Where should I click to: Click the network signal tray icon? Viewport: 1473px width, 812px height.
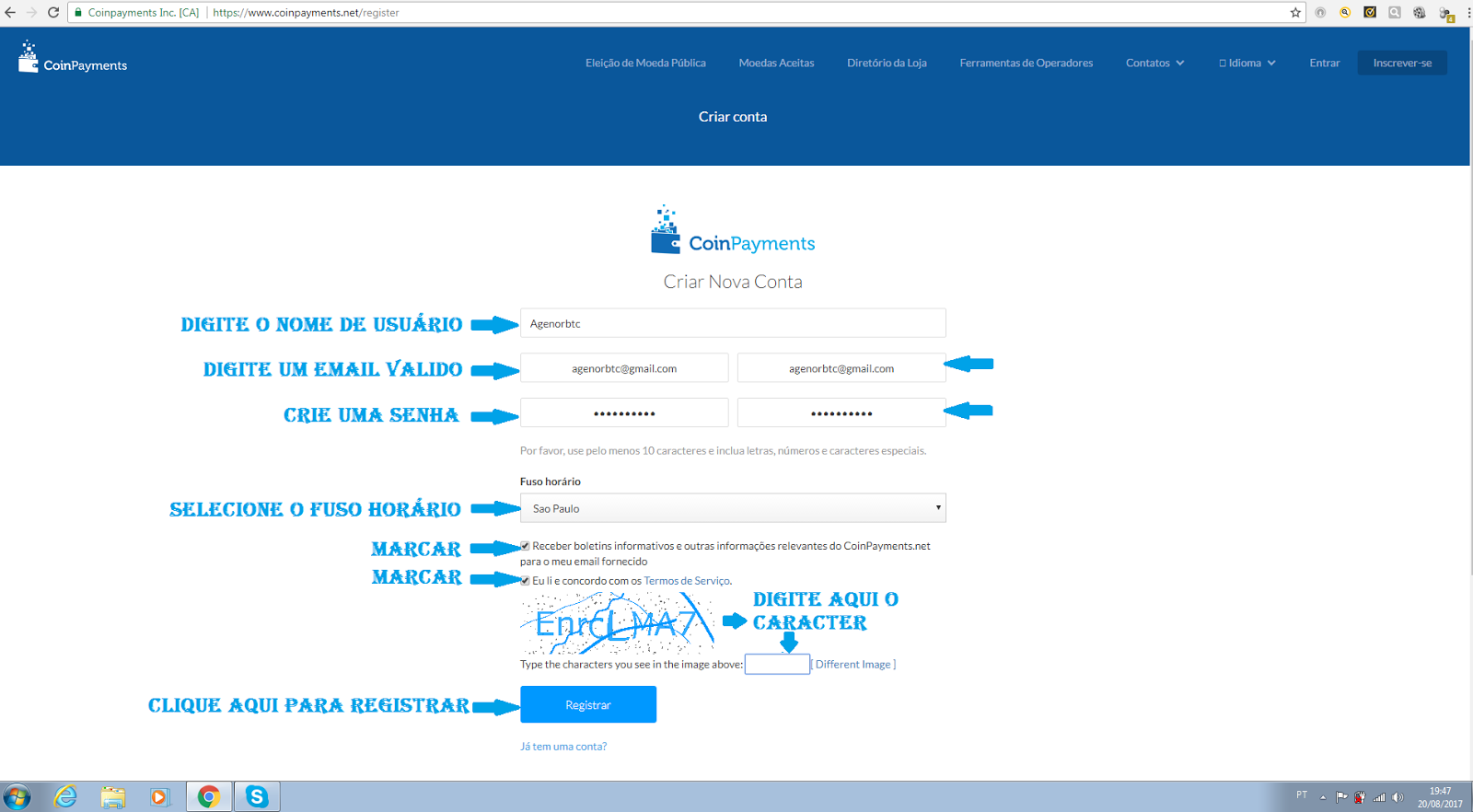pos(1379,797)
